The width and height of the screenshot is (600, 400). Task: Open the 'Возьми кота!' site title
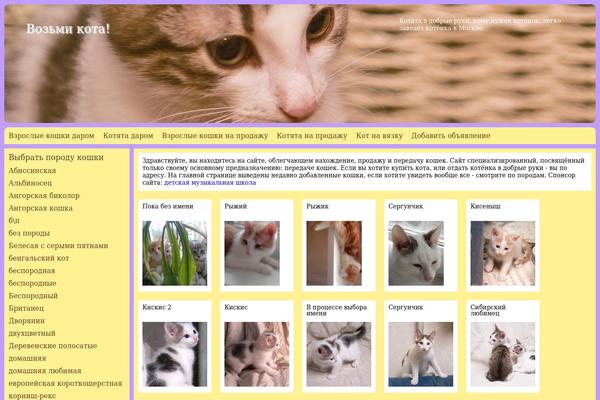click(x=68, y=29)
